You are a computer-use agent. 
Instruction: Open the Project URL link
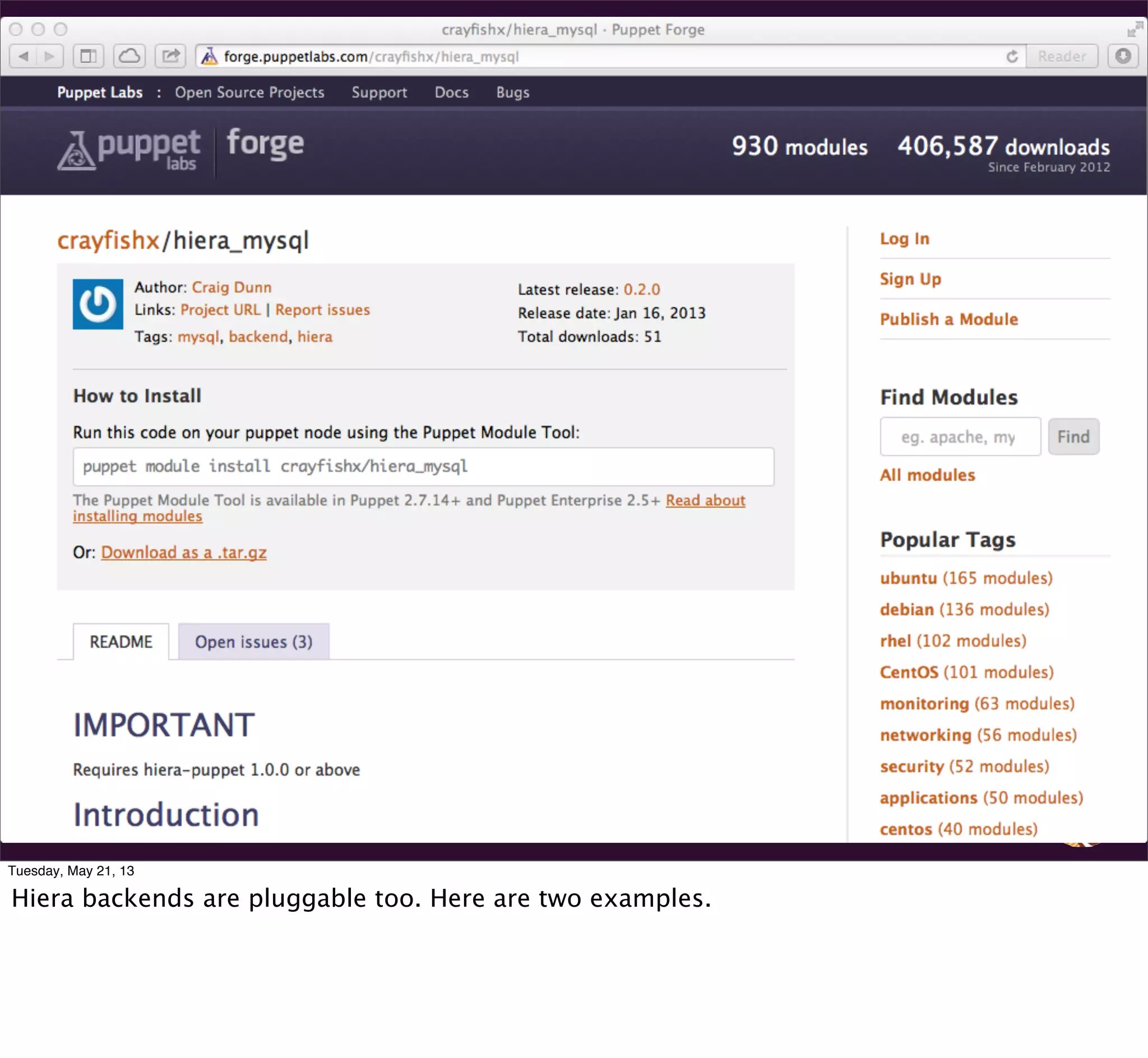point(220,310)
